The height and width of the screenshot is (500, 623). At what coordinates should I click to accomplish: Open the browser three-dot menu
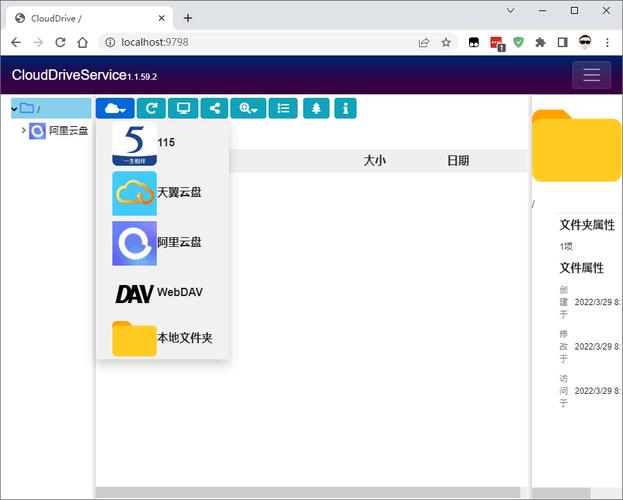point(607,42)
